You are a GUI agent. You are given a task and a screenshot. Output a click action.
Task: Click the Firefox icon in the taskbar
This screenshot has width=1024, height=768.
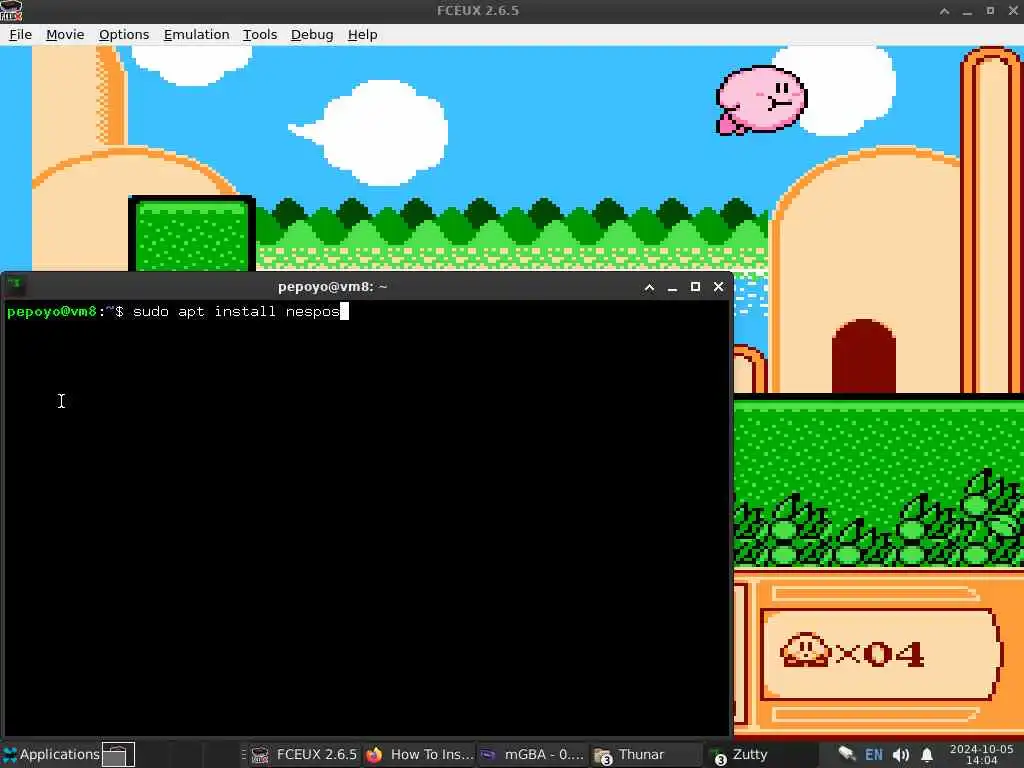[374, 755]
